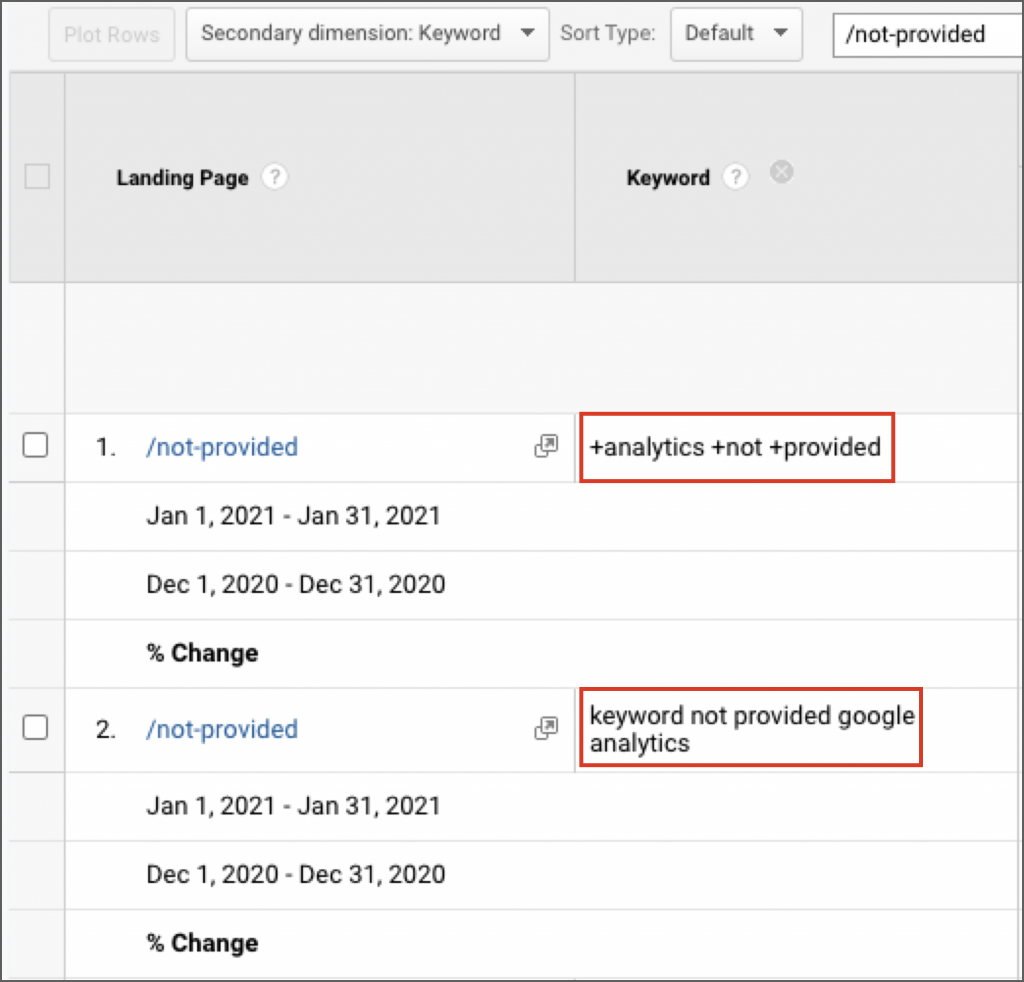Select row 1 Jan 1, 2021 - Jan 31, 2021 text
The height and width of the screenshot is (982, 1024).
(293, 516)
